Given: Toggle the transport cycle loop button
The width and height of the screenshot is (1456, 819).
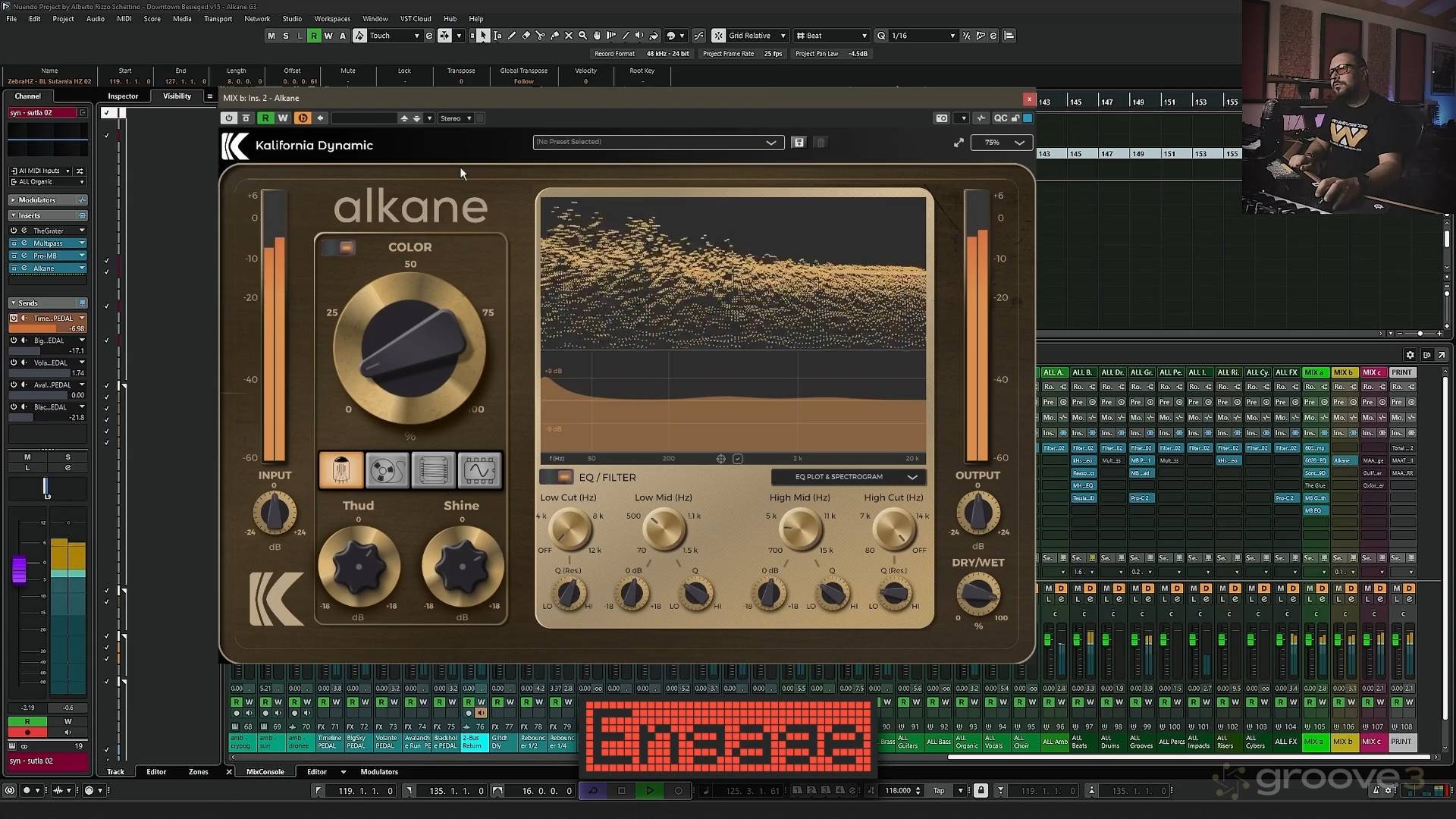Looking at the screenshot, I should click(593, 791).
